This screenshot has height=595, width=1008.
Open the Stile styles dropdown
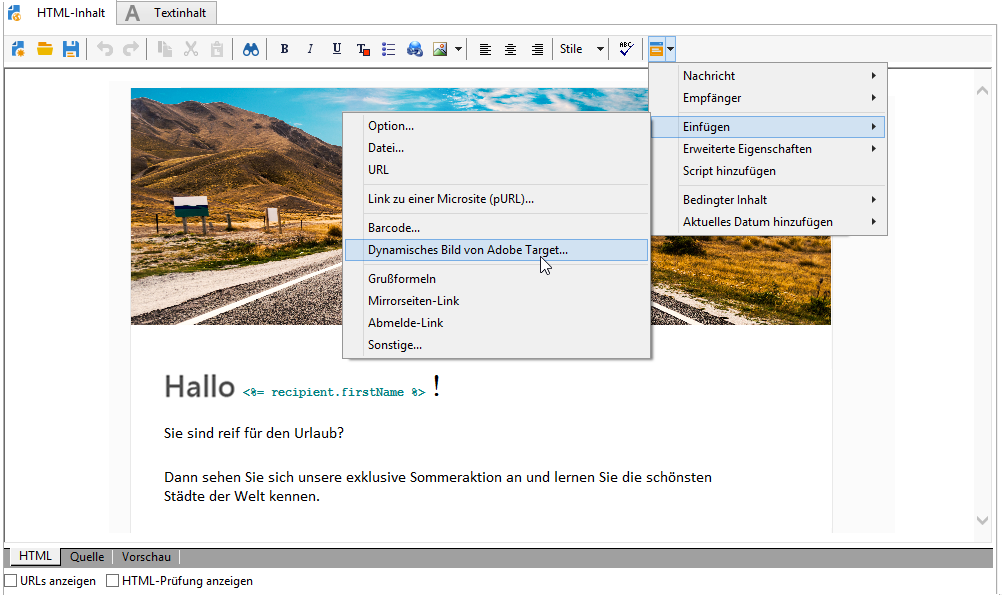pos(582,49)
